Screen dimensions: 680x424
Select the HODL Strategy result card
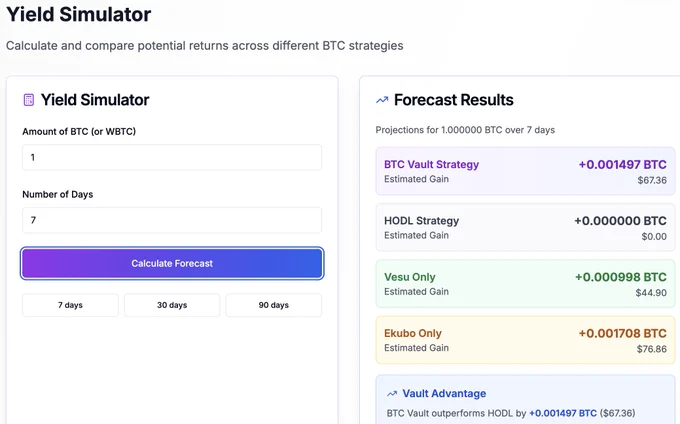525,227
